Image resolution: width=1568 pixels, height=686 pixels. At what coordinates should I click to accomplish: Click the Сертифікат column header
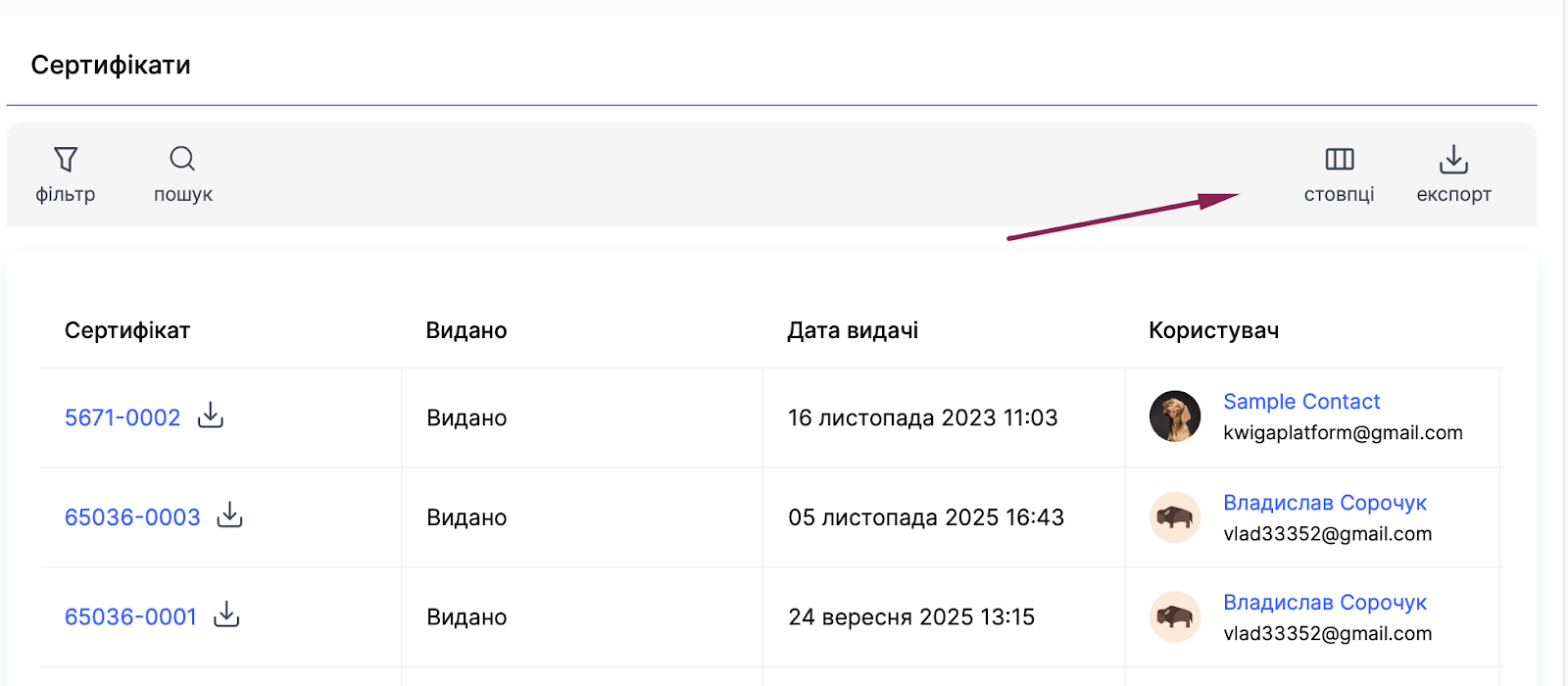127,330
